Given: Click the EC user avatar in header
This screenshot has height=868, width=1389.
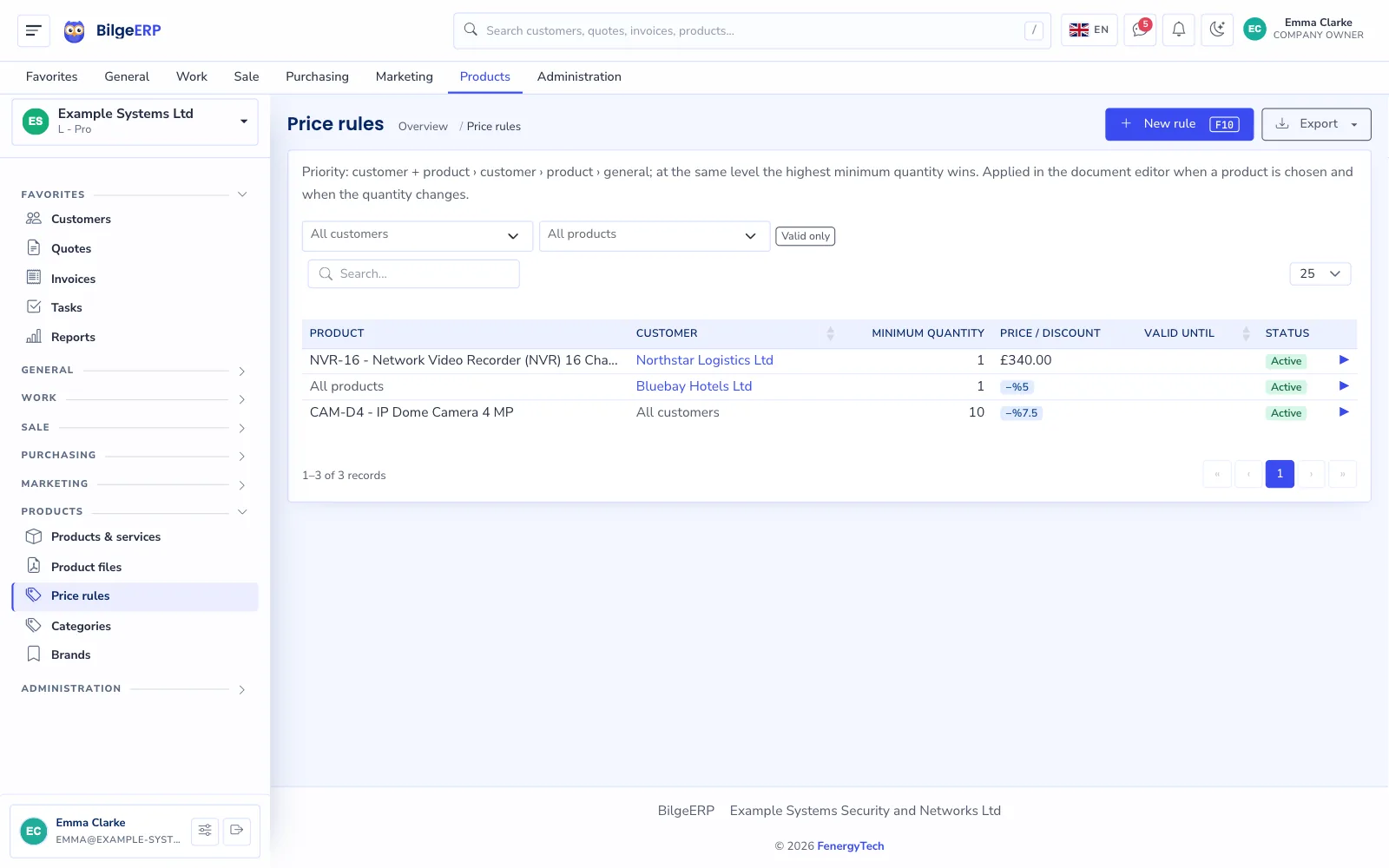Looking at the screenshot, I should [x=1254, y=30].
